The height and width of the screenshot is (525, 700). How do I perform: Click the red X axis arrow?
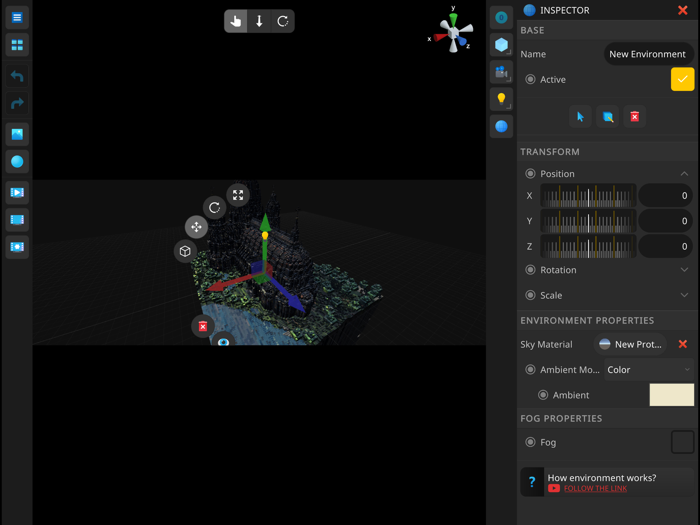click(216, 286)
